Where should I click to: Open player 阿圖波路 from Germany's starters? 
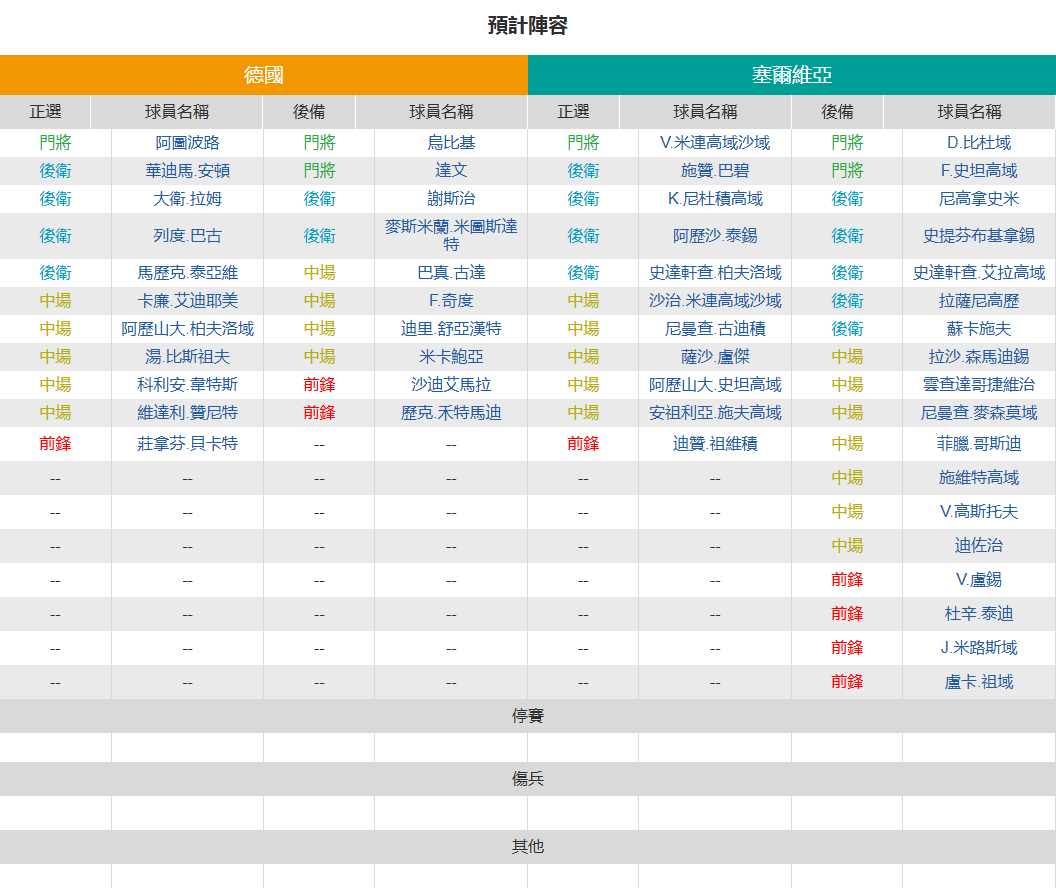click(187, 143)
